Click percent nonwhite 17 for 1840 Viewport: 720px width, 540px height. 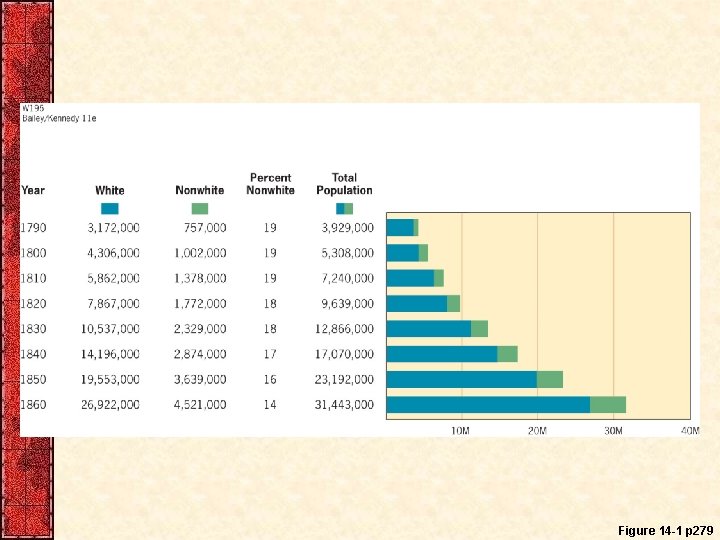(270, 354)
